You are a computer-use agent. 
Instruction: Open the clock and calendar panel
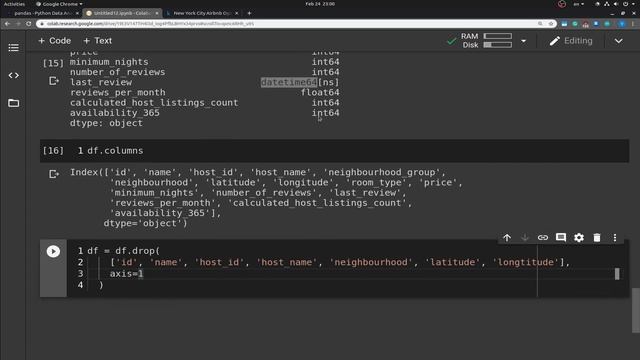coord(320,4)
